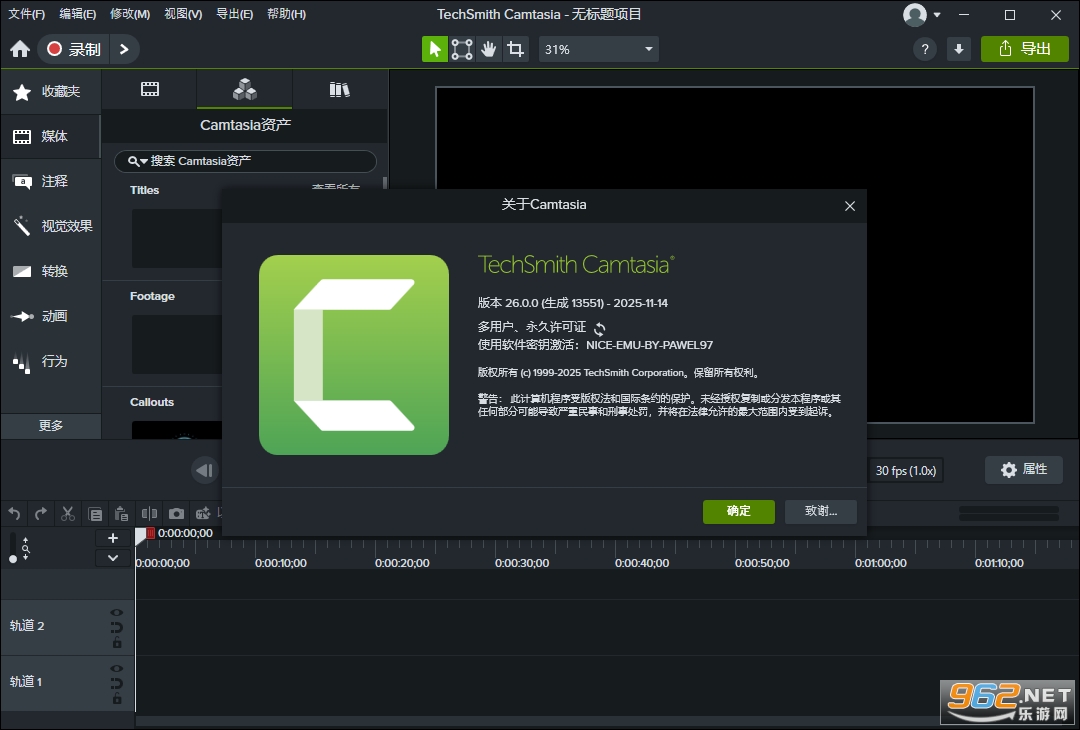Click the Paste clipboard icon
Screen dimensions: 1080x730
tap(122, 514)
